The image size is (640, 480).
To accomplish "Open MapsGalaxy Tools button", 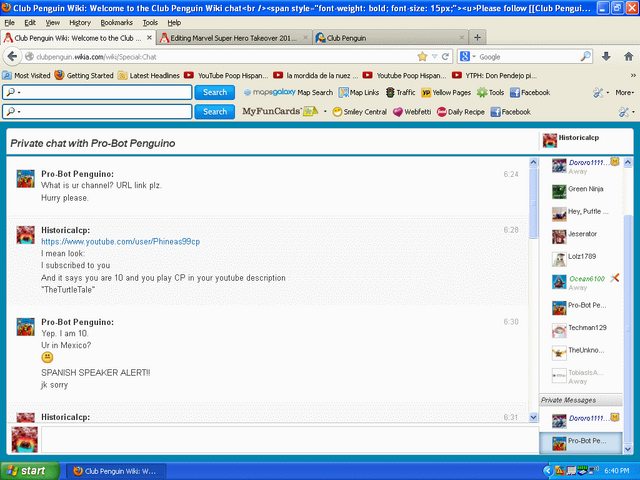I will [491, 92].
